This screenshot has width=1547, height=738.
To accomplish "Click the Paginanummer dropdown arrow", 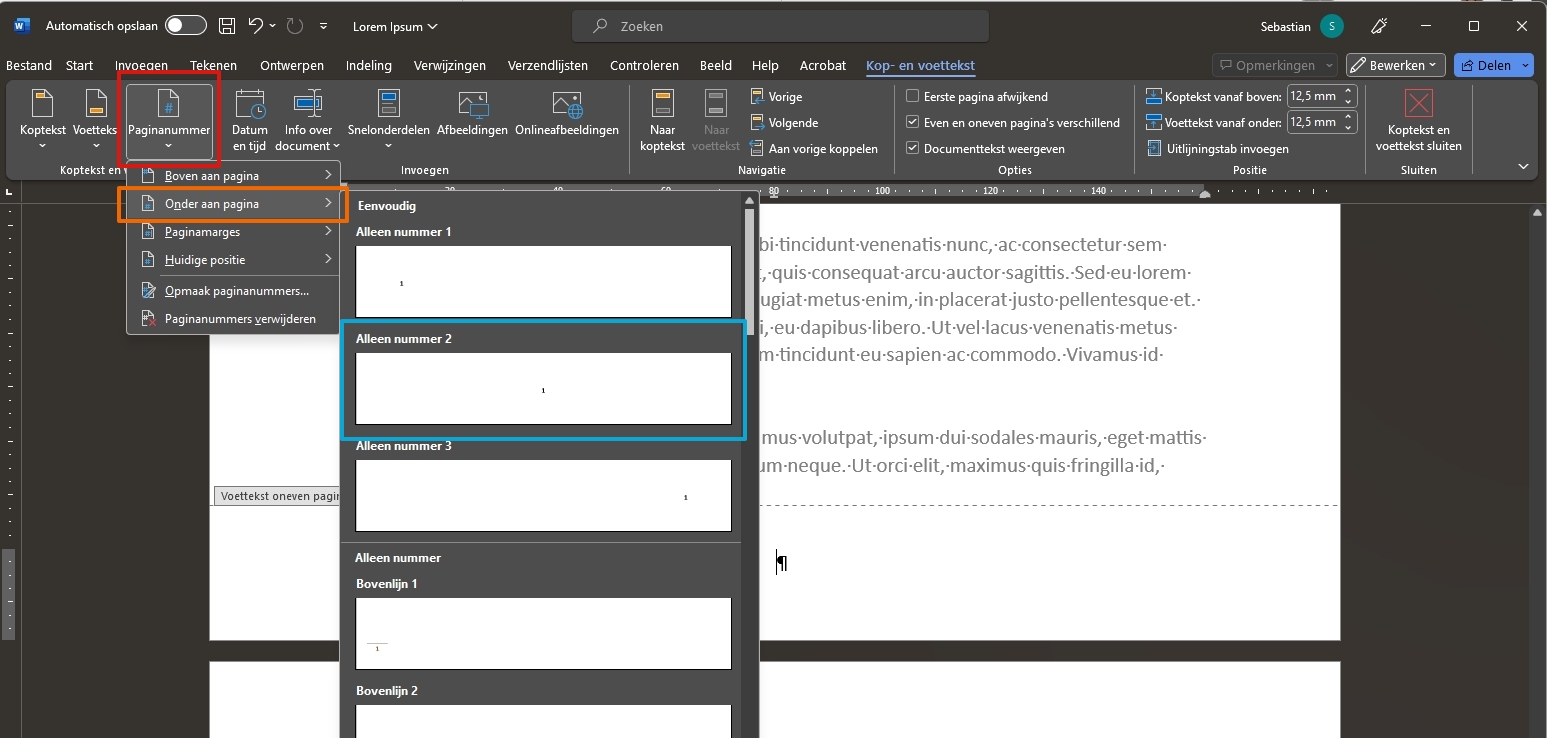I will pyautogui.click(x=169, y=146).
